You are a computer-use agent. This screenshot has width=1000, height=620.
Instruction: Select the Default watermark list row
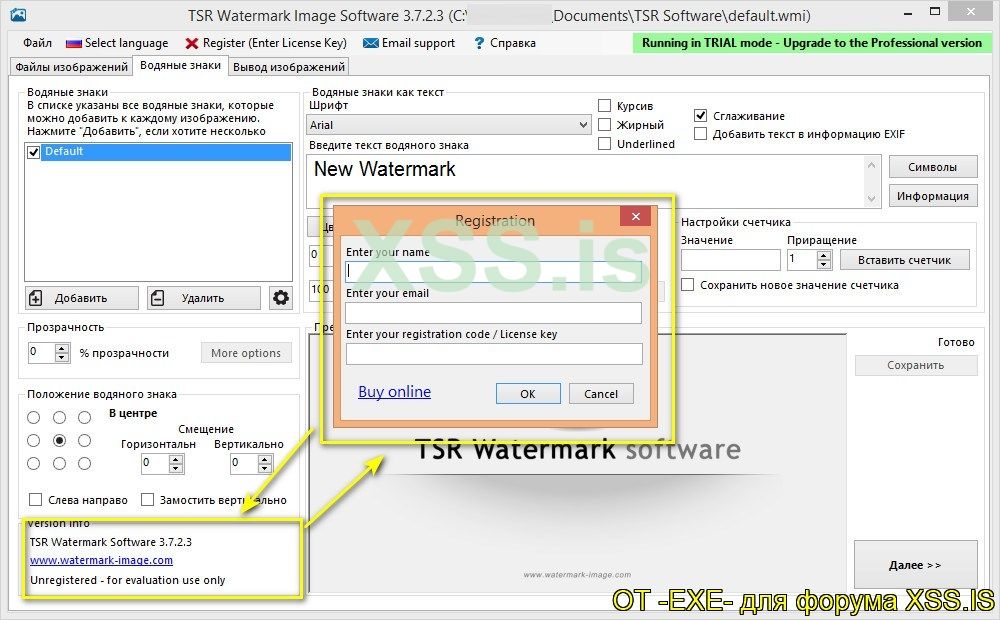(166, 151)
